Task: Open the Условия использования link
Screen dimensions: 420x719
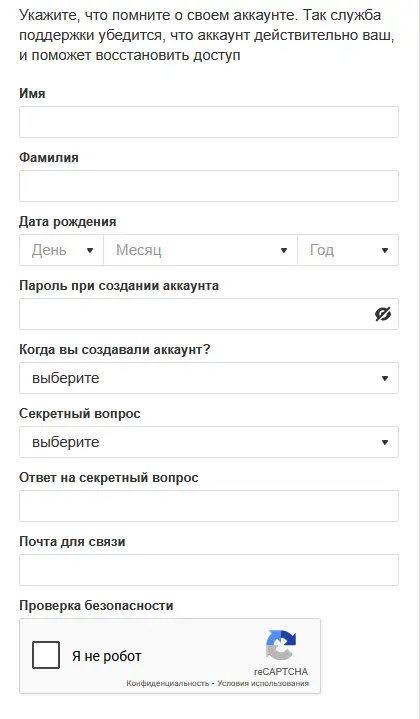Action: tap(263, 683)
